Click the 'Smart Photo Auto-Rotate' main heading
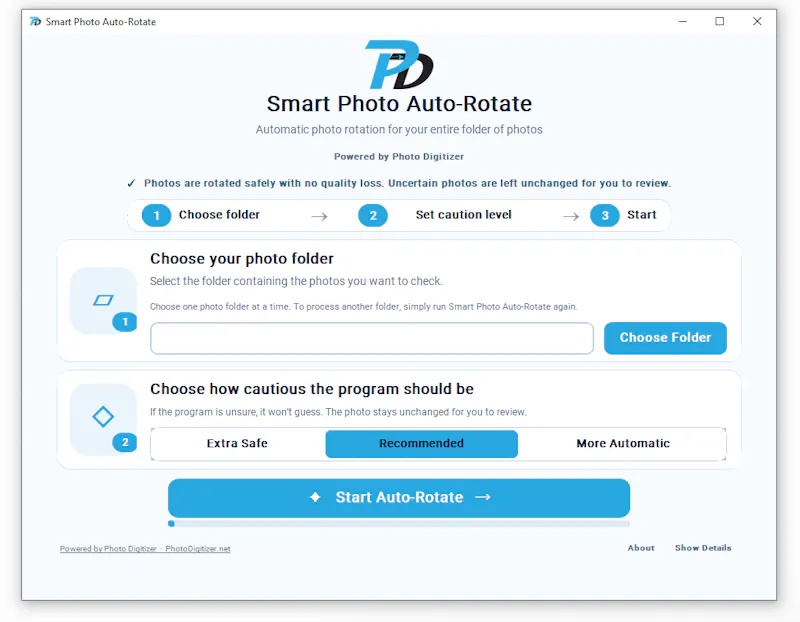This screenshot has width=800, height=622. 399,104
